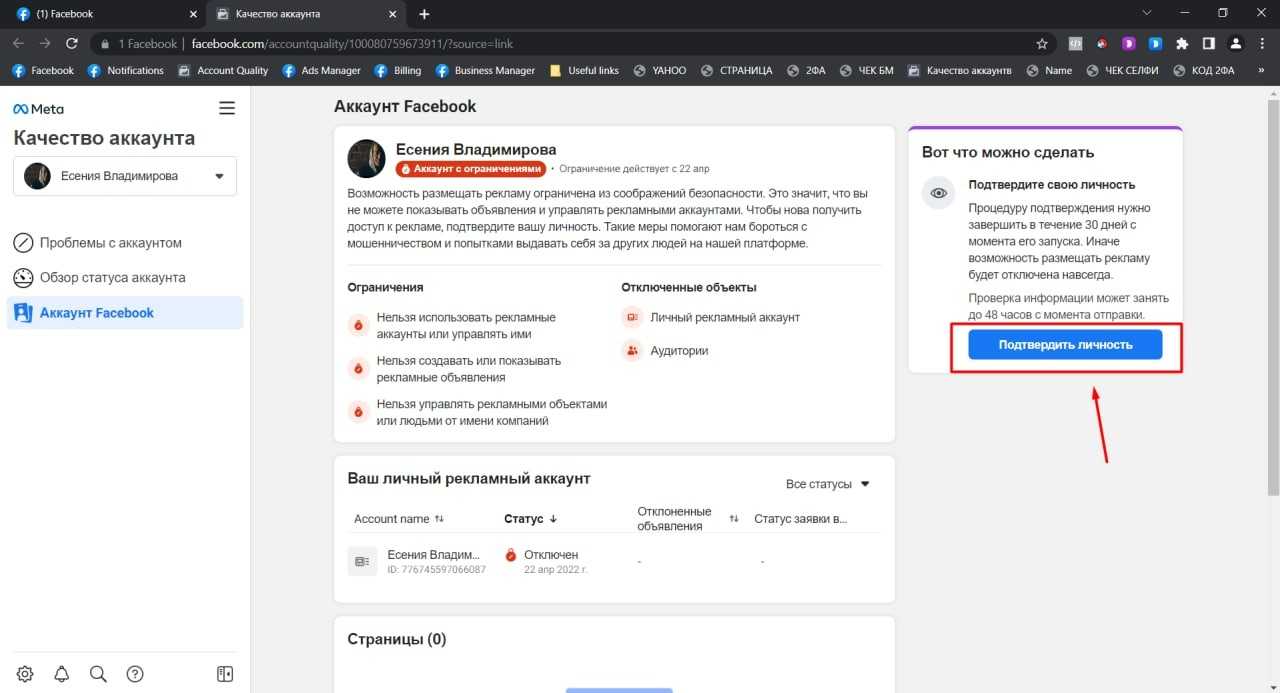Open the Ads Manager bookmark
Image resolution: width=1280 pixels, height=693 pixels.
[322, 71]
